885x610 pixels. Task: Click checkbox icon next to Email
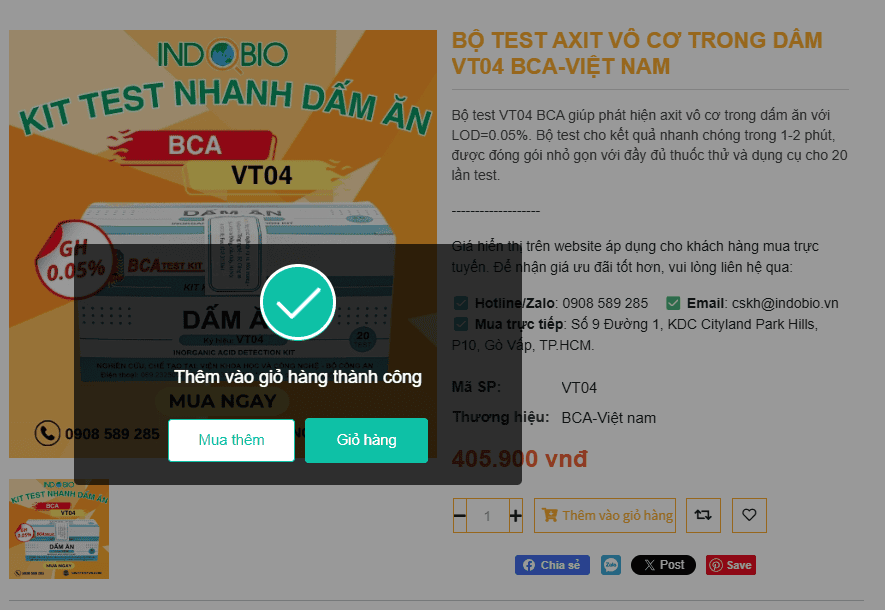(x=673, y=304)
